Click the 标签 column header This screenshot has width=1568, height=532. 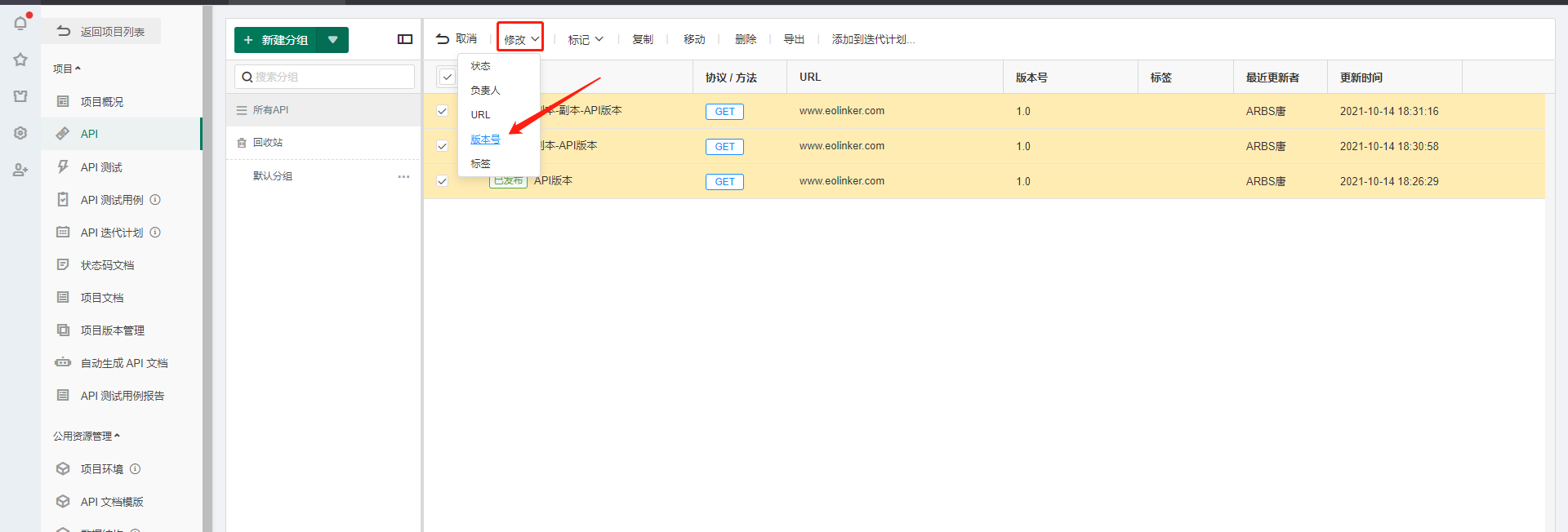tap(1160, 78)
